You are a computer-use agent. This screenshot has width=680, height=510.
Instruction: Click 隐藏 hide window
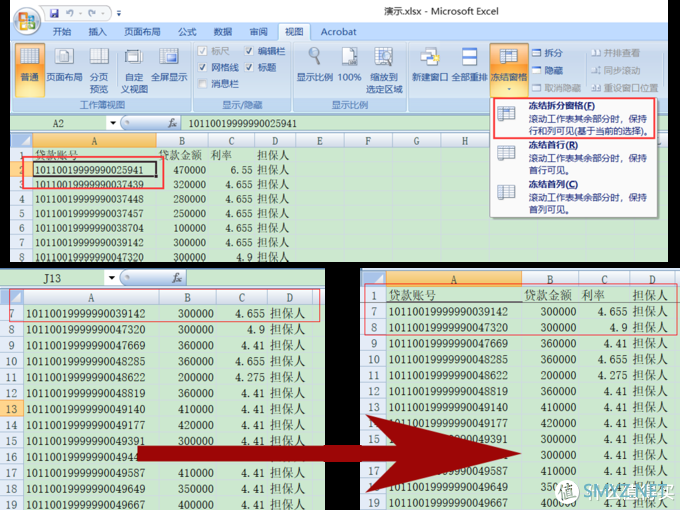click(547, 70)
